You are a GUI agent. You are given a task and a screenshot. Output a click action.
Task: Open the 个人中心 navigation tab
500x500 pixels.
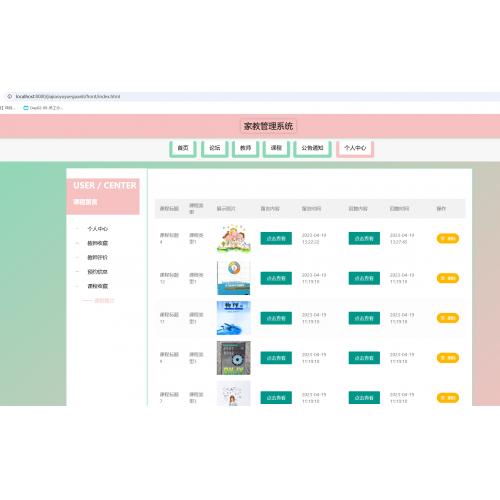click(355, 148)
